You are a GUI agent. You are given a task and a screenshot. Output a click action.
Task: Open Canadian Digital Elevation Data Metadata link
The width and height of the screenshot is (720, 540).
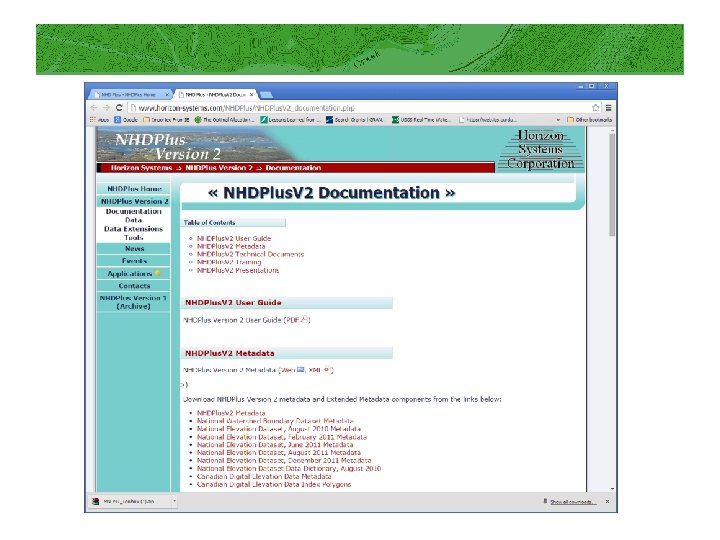point(264,476)
